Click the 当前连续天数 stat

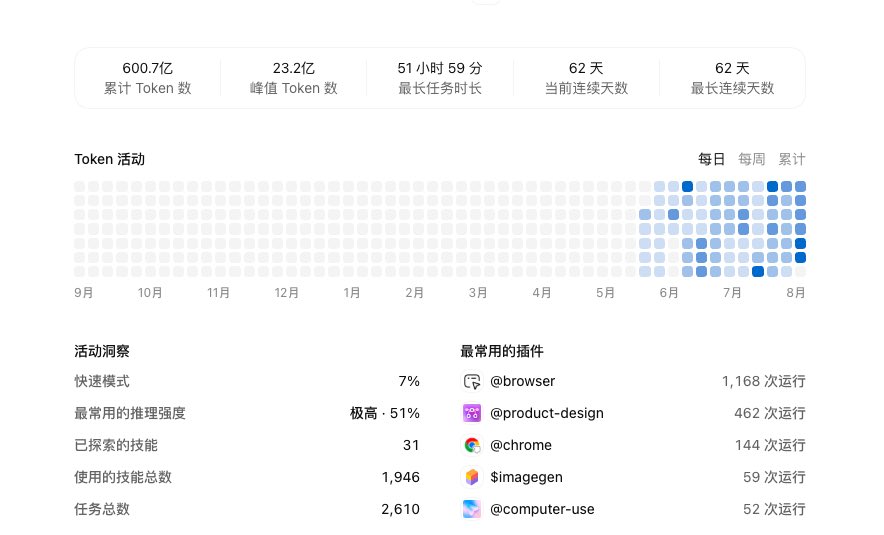[x=586, y=78]
